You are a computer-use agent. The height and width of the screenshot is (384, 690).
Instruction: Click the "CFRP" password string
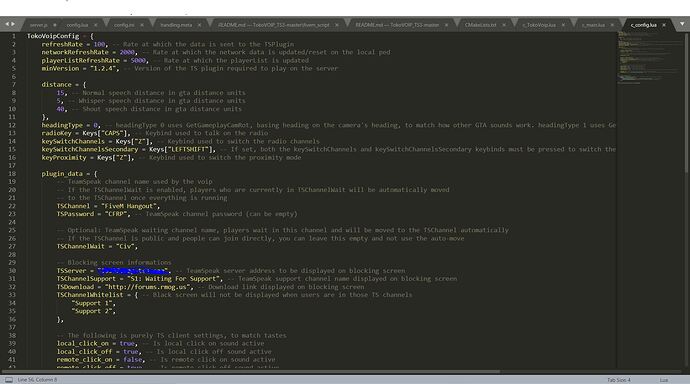tap(117, 214)
